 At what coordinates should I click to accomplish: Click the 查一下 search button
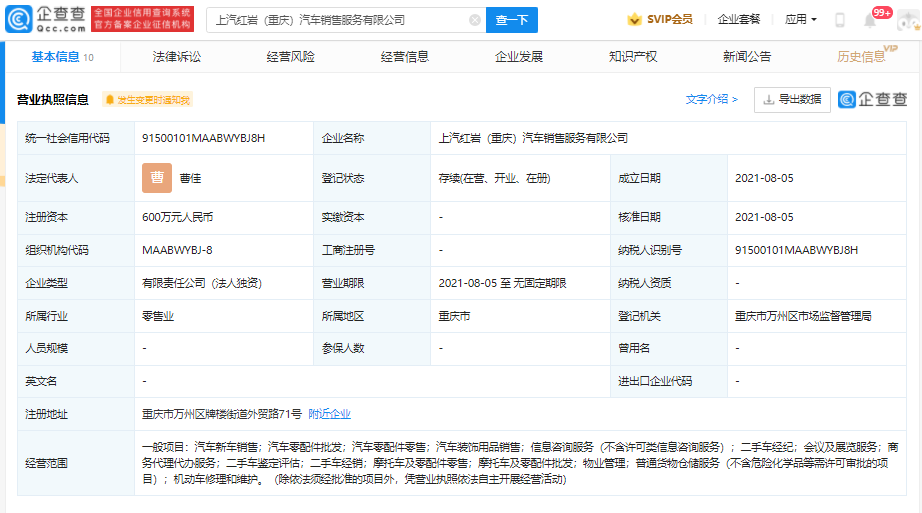click(512, 20)
